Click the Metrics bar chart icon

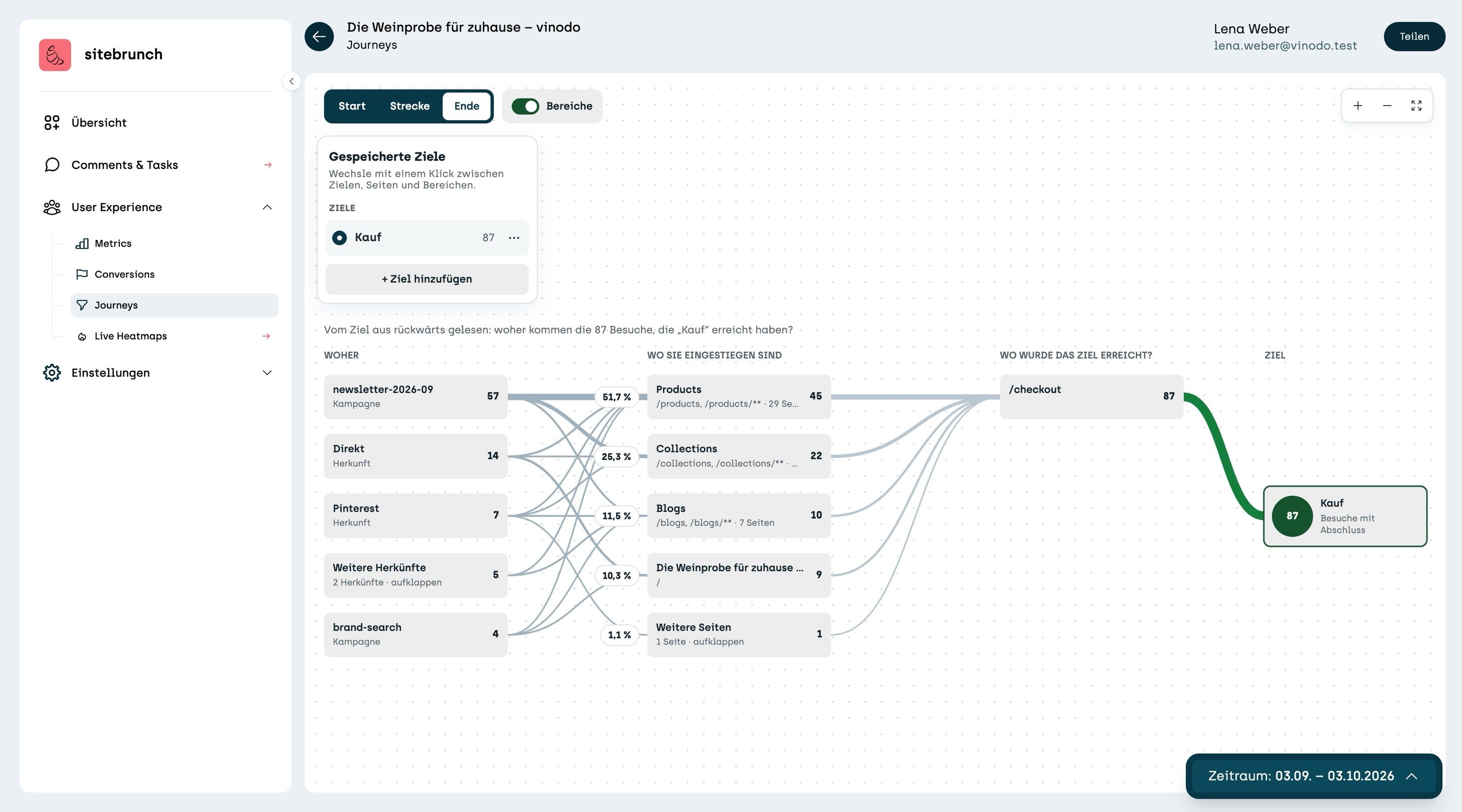click(82, 244)
